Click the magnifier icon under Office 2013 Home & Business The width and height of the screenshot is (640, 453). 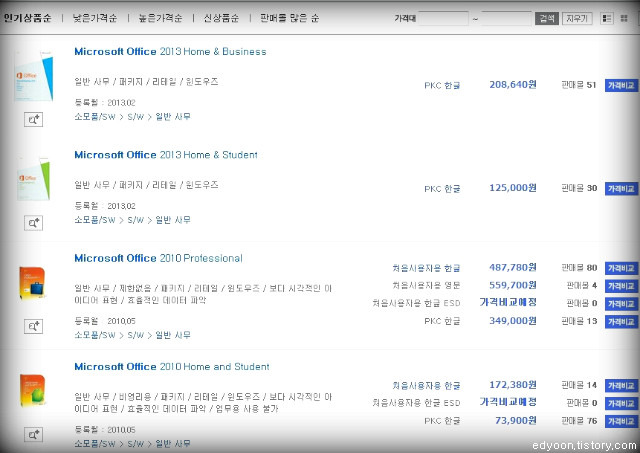pyautogui.click(x=33, y=120)
